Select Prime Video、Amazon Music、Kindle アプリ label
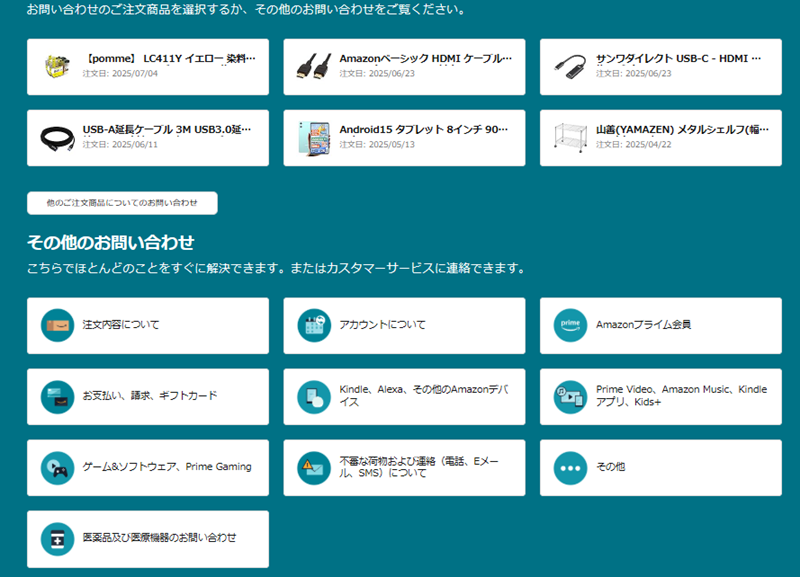This screenshot has height=577, width=800. coord(682,395)
